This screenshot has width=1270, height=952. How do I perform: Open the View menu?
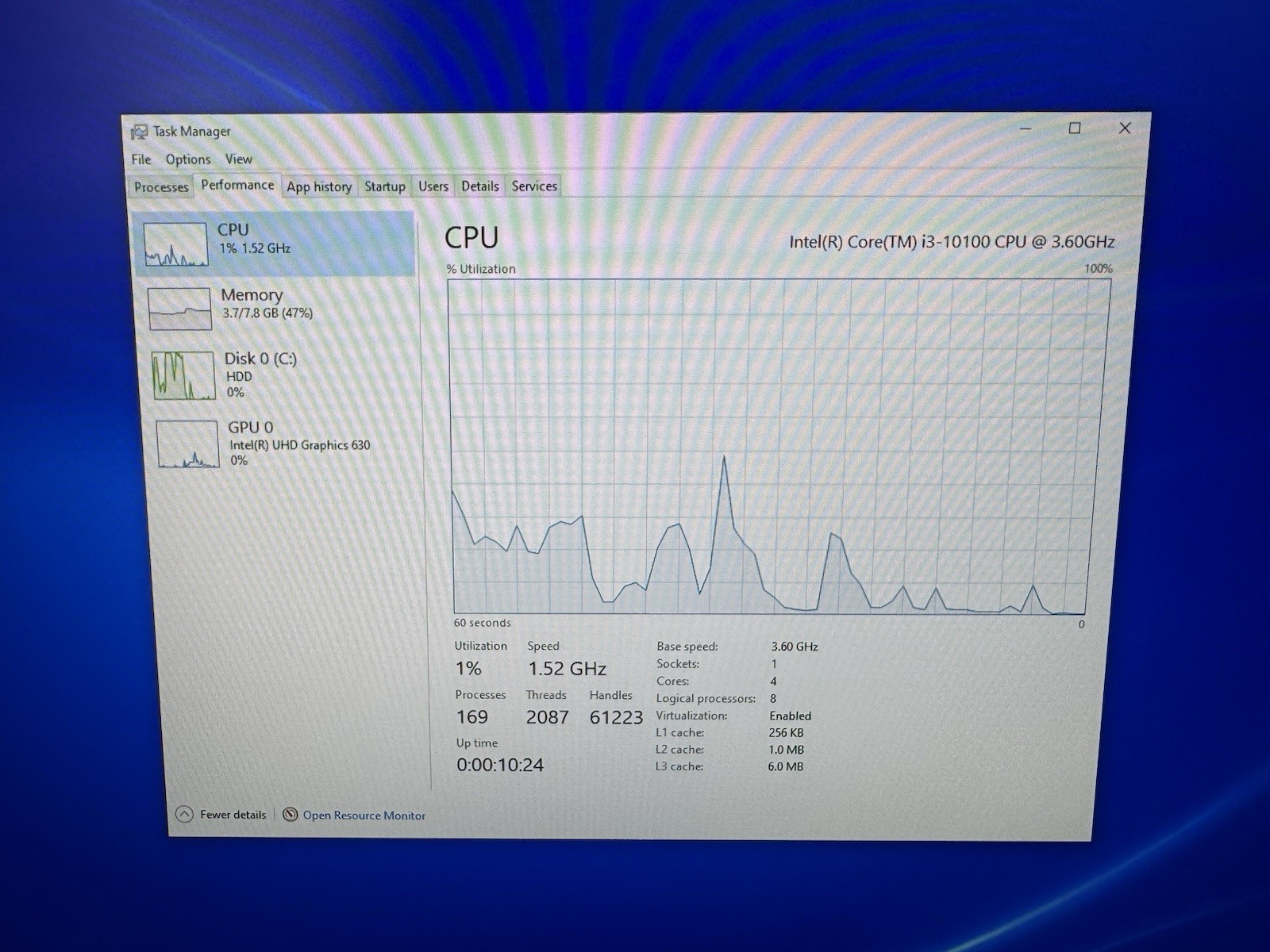coord(238,159)
